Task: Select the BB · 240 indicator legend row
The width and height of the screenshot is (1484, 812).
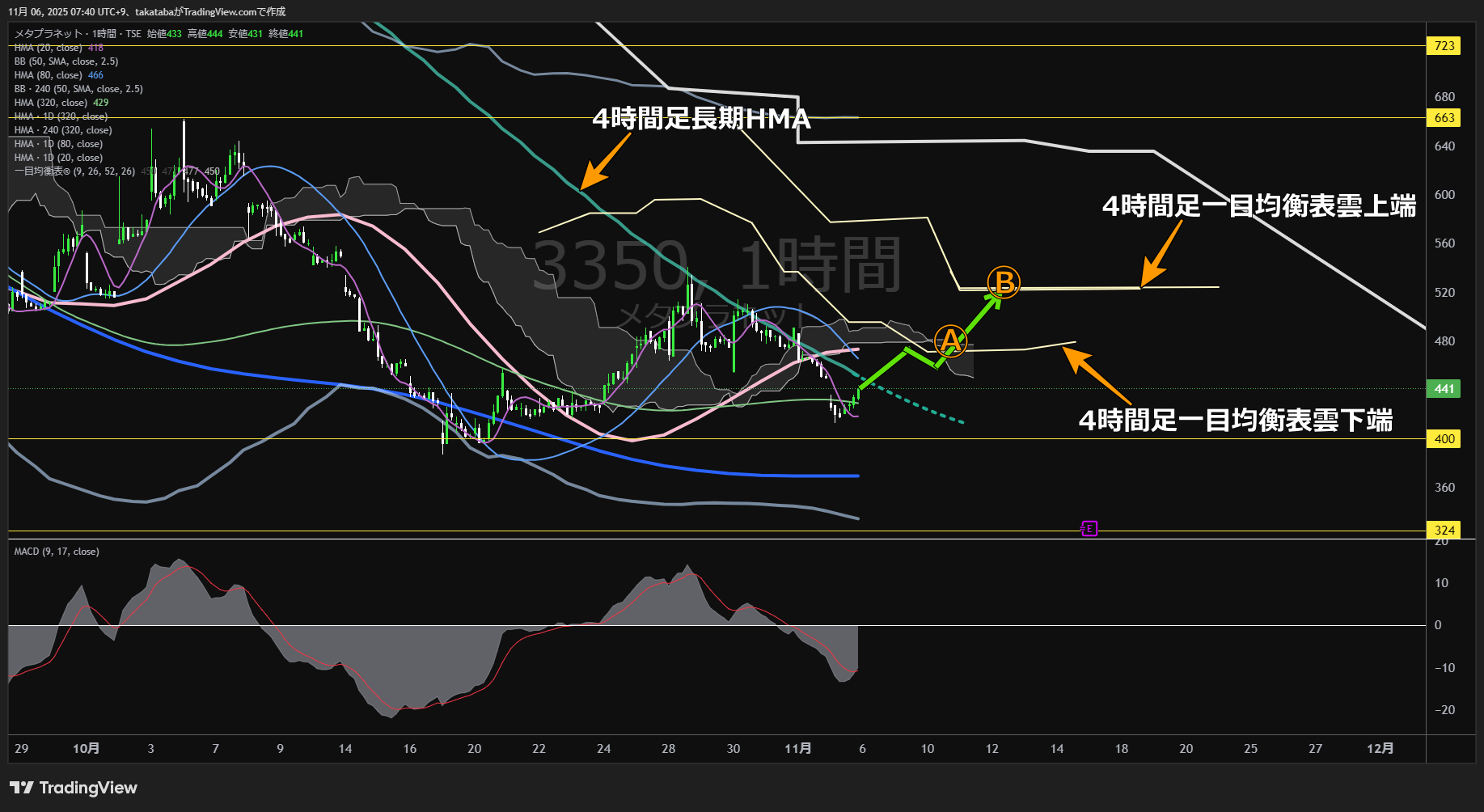Action: (78, 89)
